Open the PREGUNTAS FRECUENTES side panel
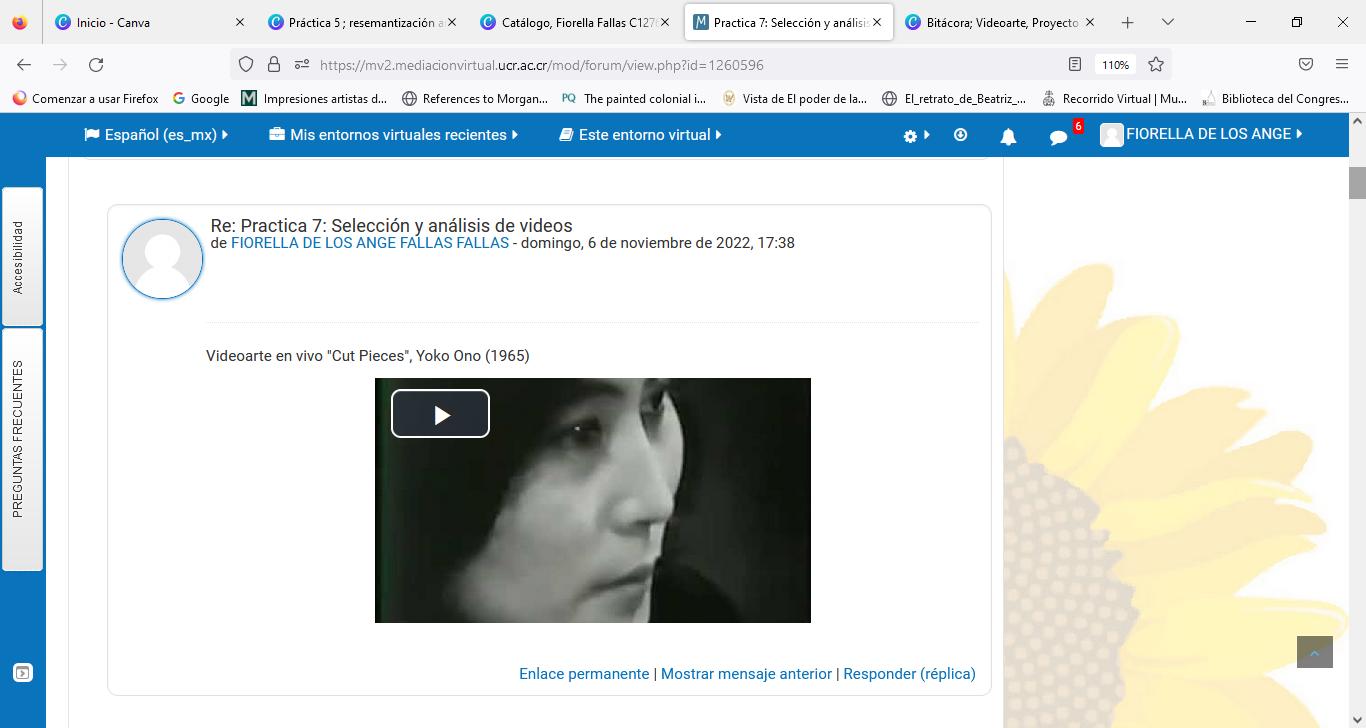 pyautogui.click(x=22, y=449)
